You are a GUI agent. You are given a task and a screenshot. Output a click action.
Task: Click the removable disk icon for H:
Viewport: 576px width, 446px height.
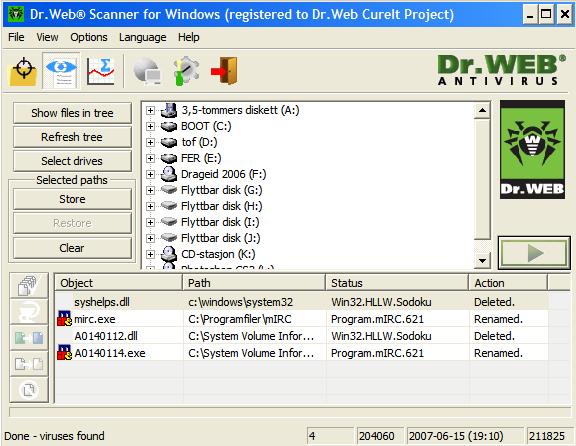point(169,206)
